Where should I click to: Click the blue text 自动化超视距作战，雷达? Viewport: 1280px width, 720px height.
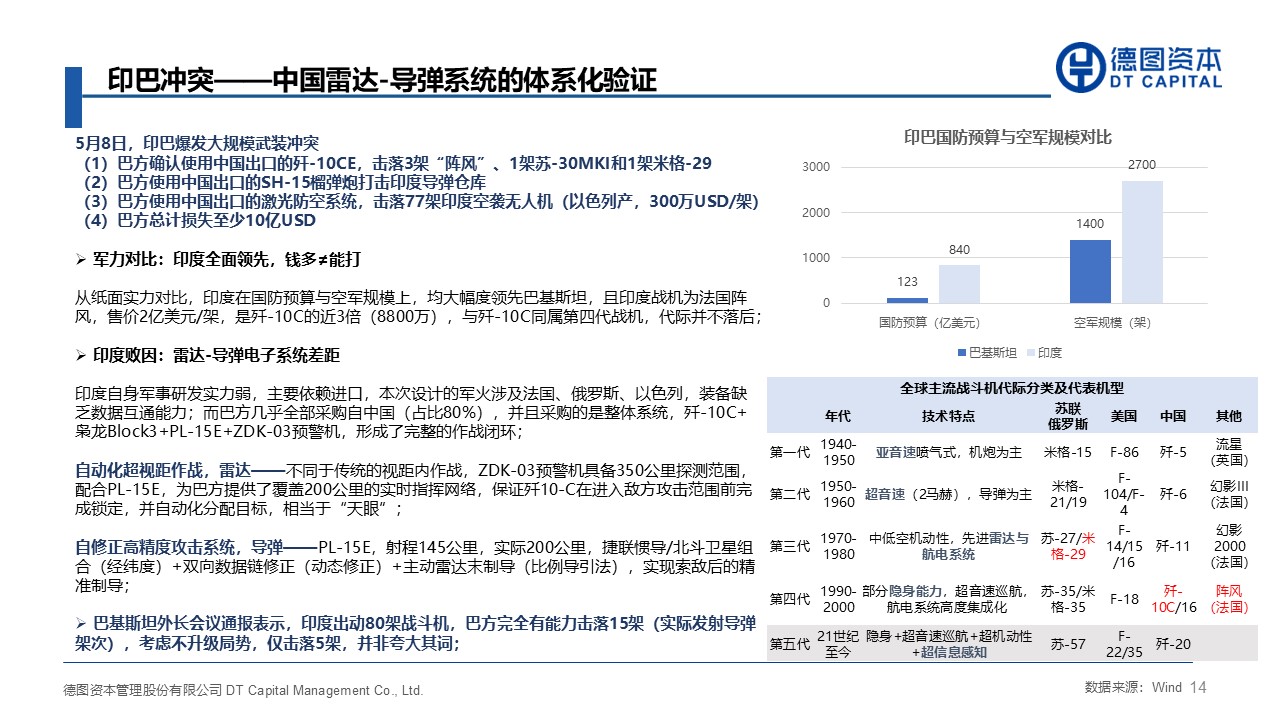coord(162,471)
